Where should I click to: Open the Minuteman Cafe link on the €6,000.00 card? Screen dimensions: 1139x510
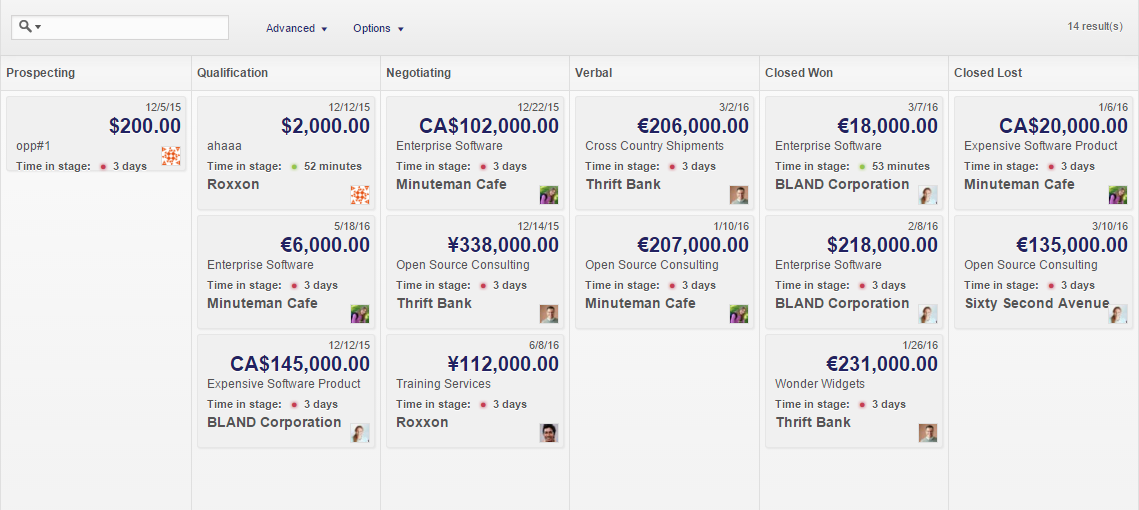coord(262,303)
